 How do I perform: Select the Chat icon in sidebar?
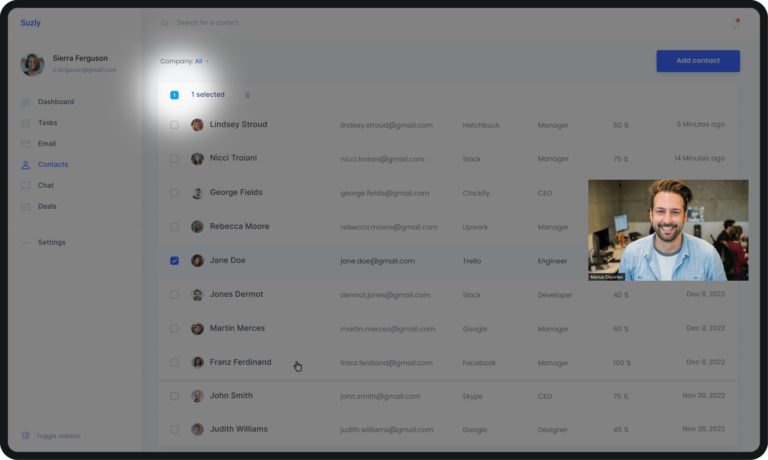click(26, 186)
